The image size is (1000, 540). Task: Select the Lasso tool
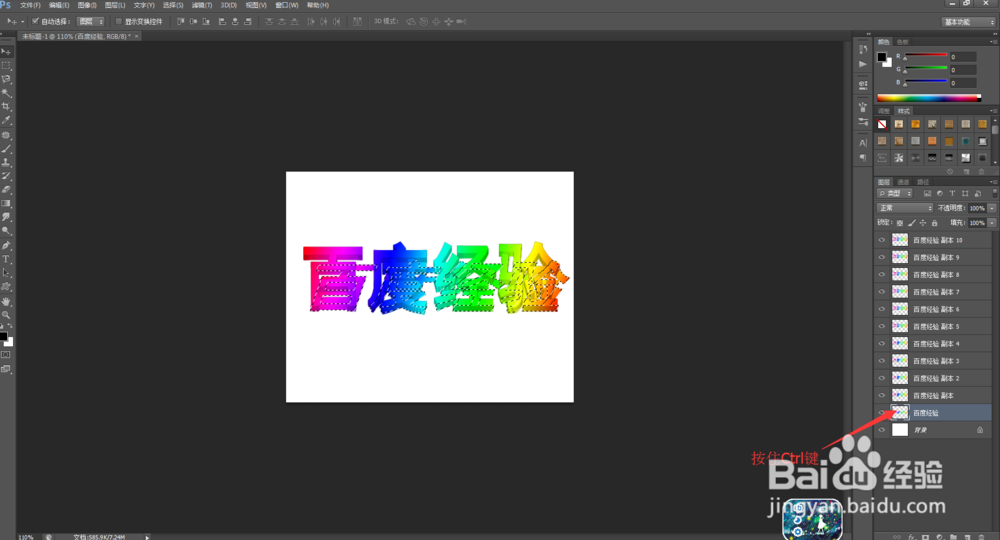click(x=6, y=80)
